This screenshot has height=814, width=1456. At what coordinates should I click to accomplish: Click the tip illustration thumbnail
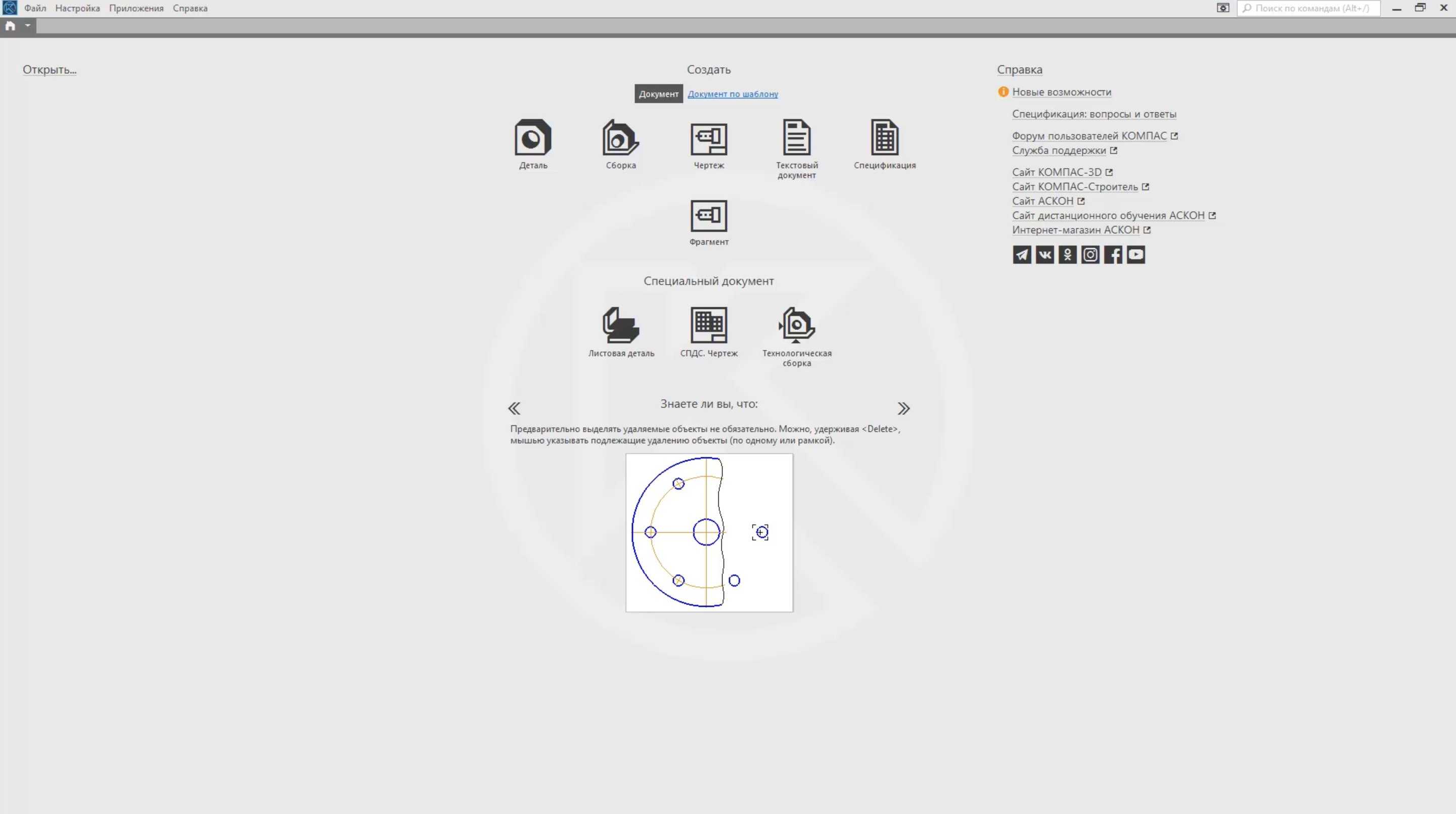[709, 533]
